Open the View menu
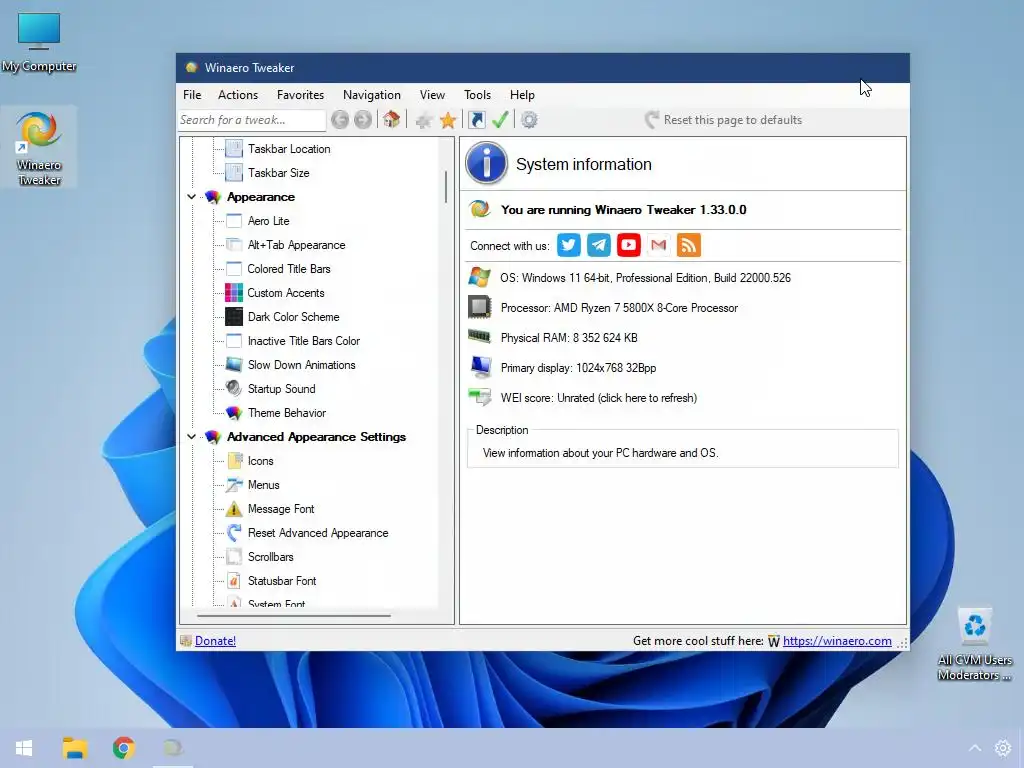 432,95
